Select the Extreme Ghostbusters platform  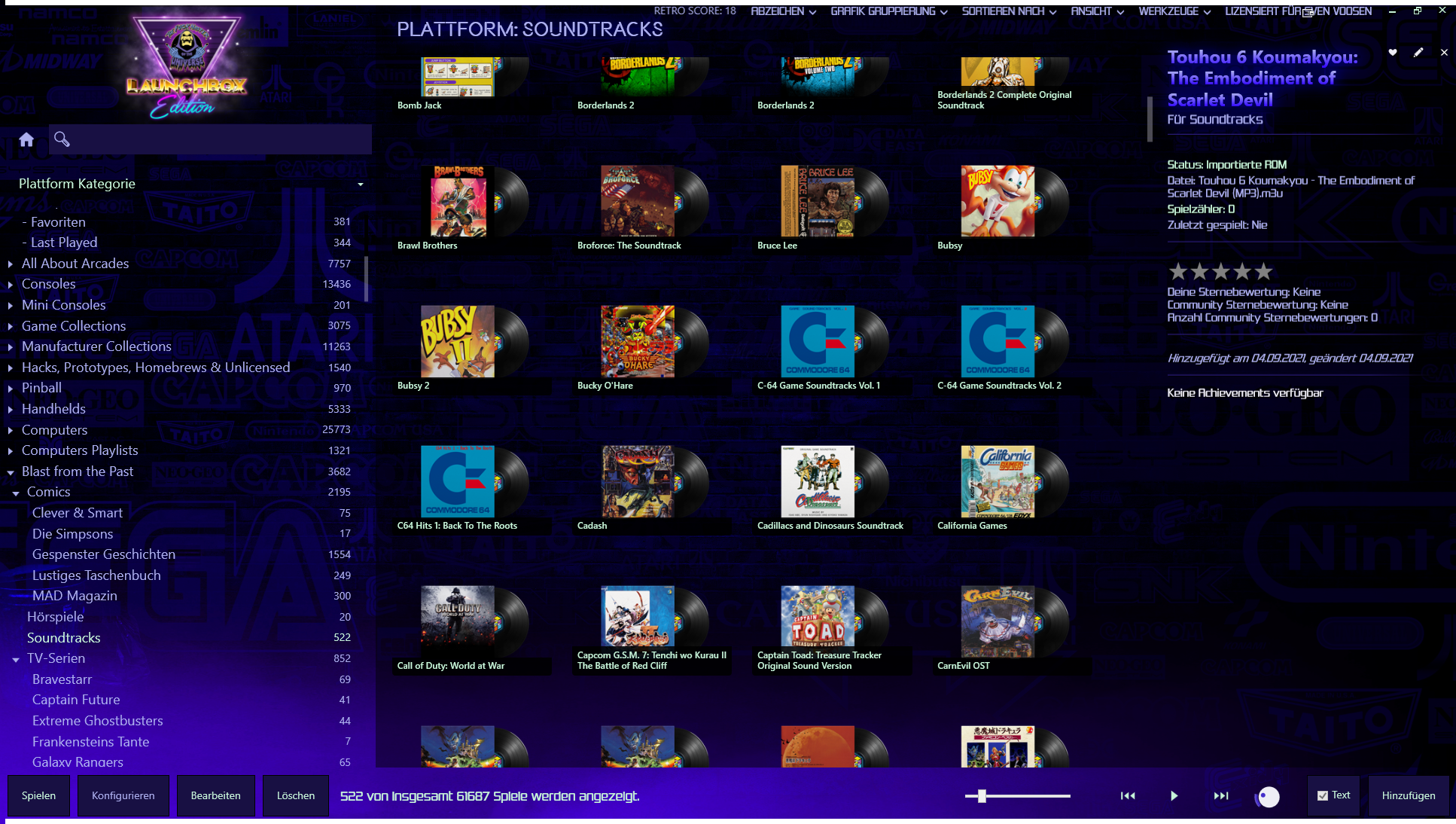[97, 721]
